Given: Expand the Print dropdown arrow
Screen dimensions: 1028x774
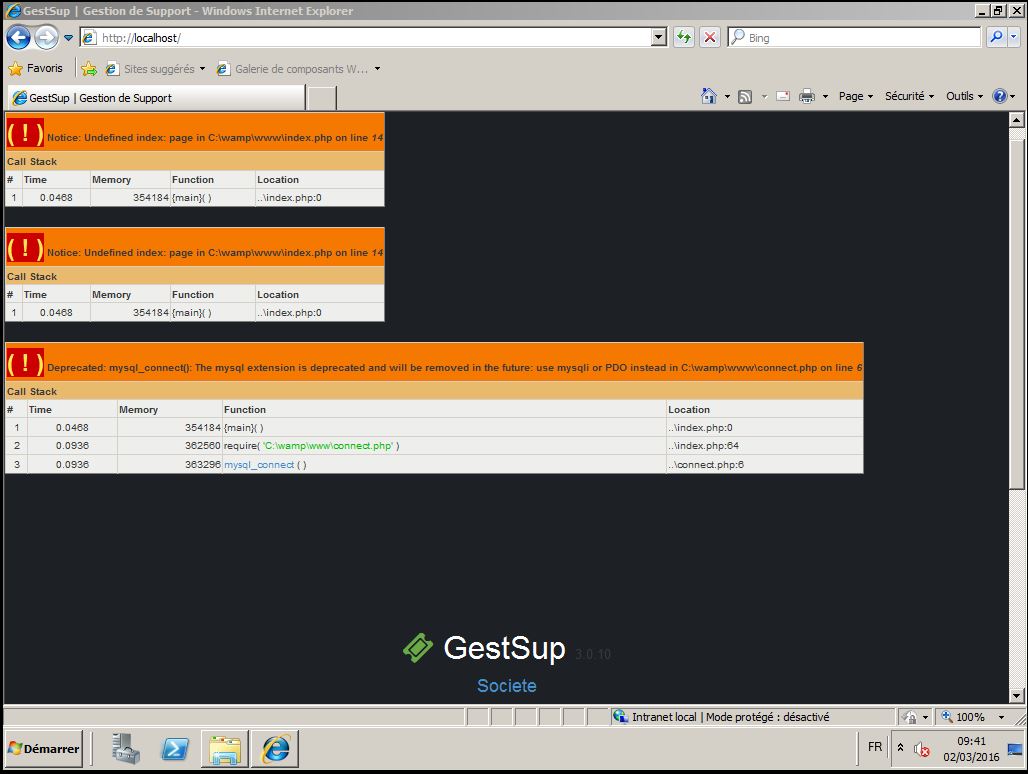Looking at the screenshot, I should pyautogui.click(x=825, y=96).
